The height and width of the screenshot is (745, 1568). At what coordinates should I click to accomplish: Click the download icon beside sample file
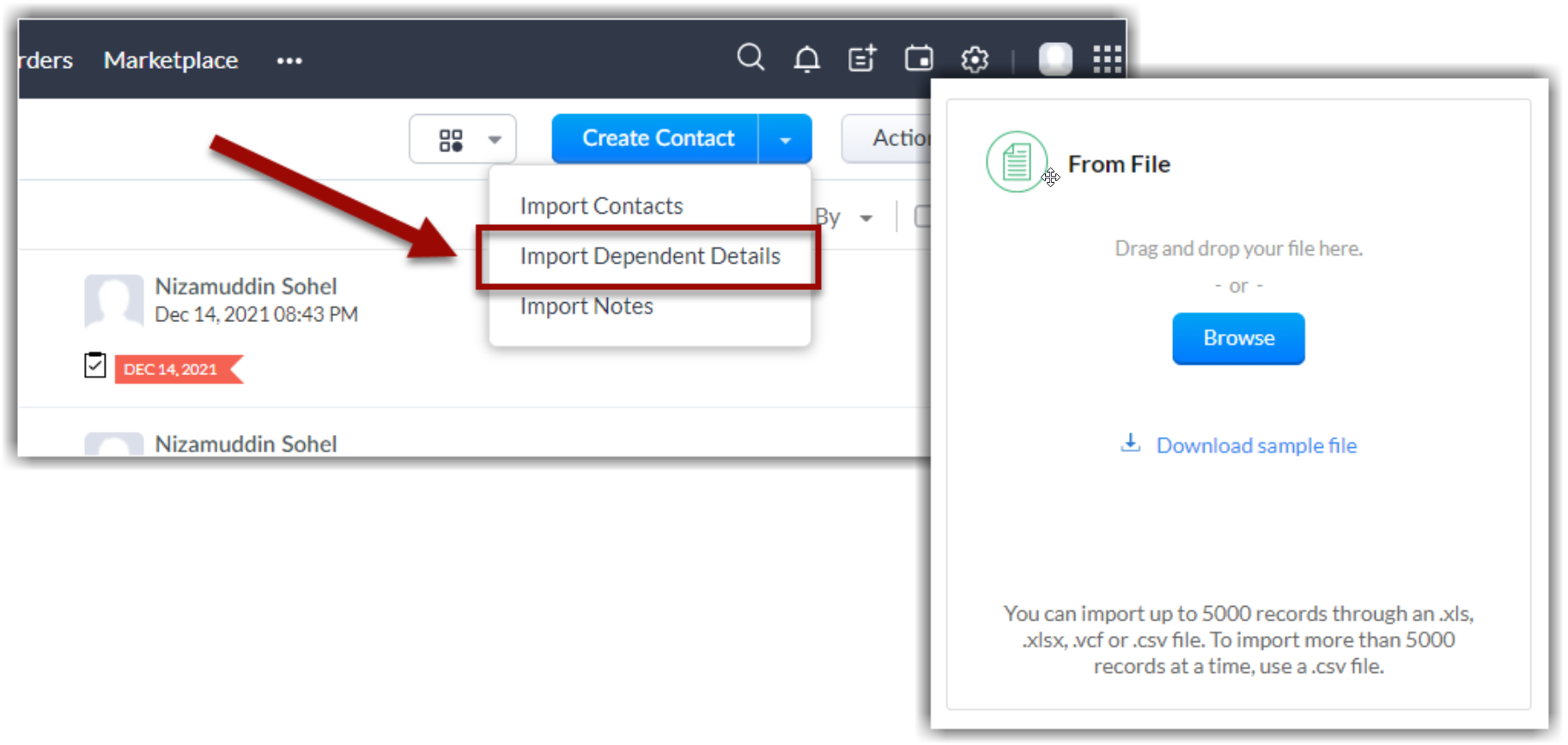(1131, 444)
